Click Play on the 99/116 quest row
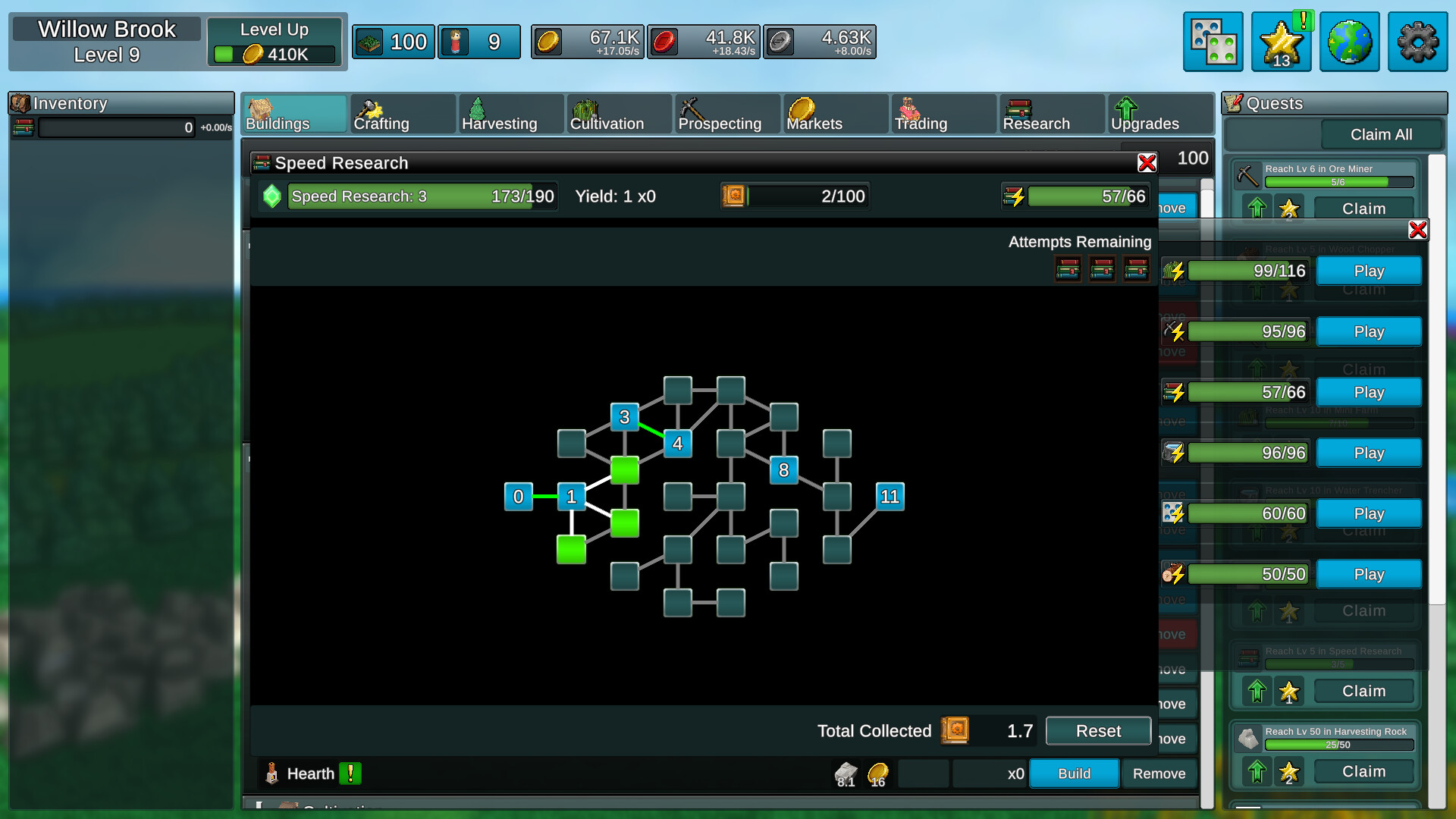The height and width of the screenshot is (819, 1456). [1368, 270]
